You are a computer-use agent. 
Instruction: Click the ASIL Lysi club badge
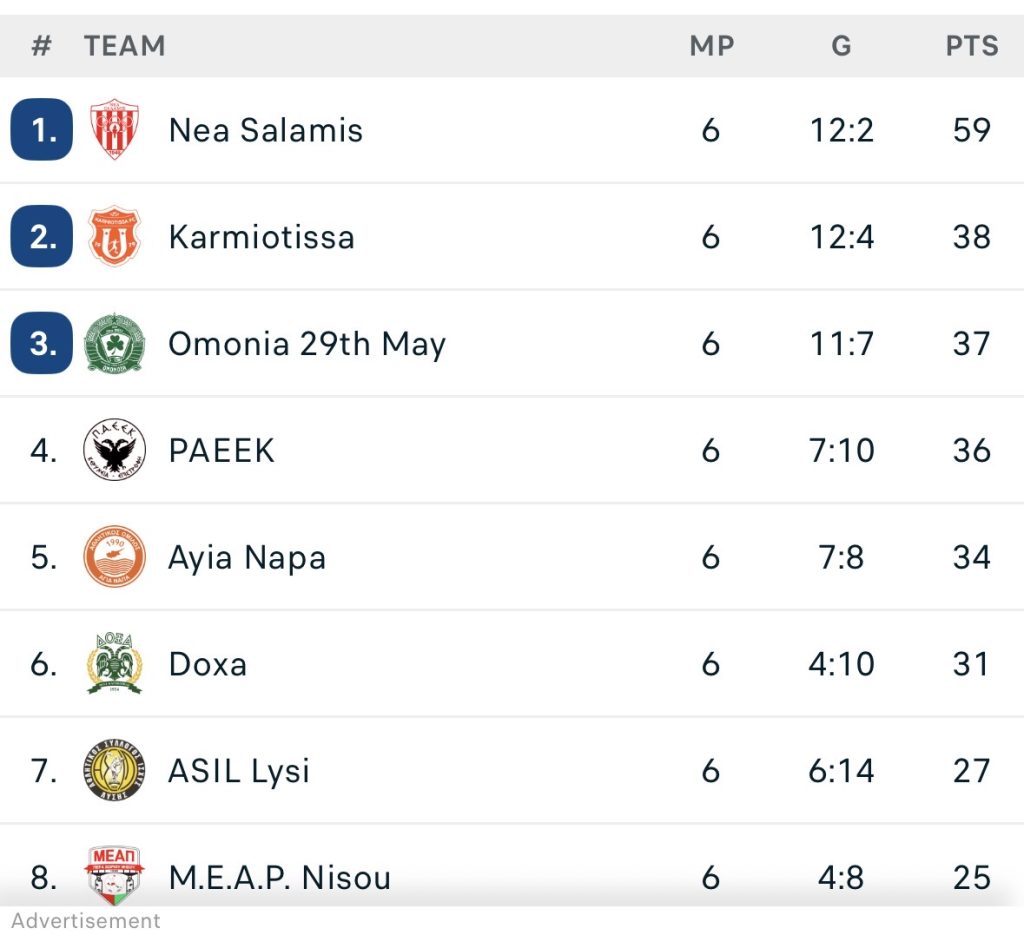pos(114,771)
